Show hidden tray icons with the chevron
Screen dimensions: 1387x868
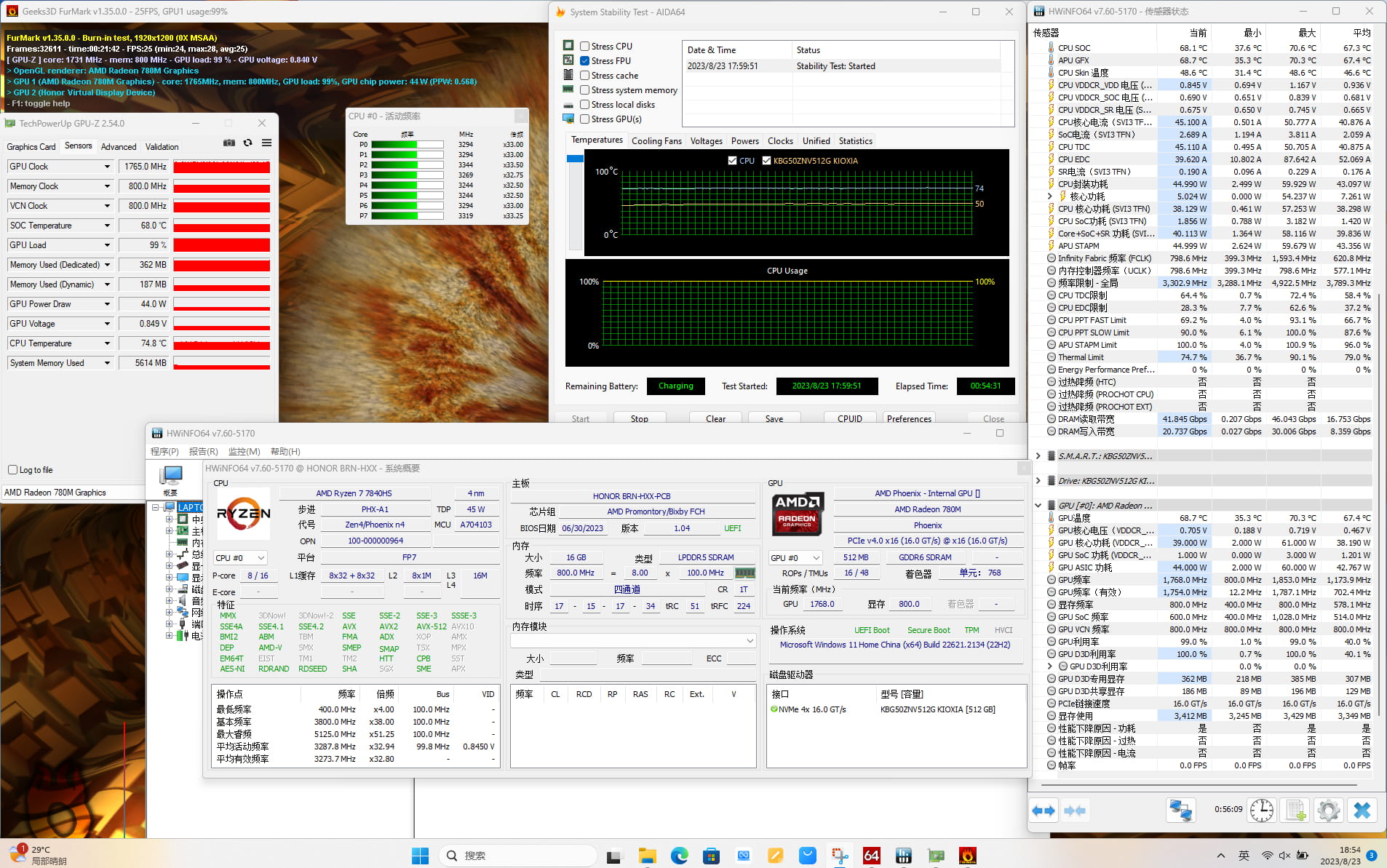click(1220, 856)
